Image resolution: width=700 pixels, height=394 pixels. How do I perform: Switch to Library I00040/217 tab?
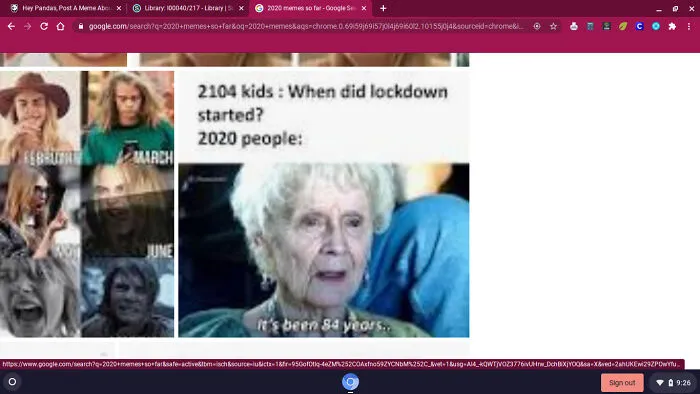(189, 8)
